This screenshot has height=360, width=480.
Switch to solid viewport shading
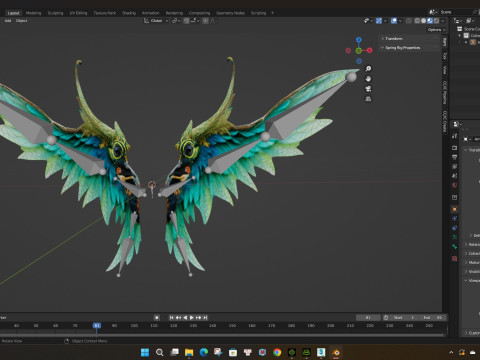[424, 21]
